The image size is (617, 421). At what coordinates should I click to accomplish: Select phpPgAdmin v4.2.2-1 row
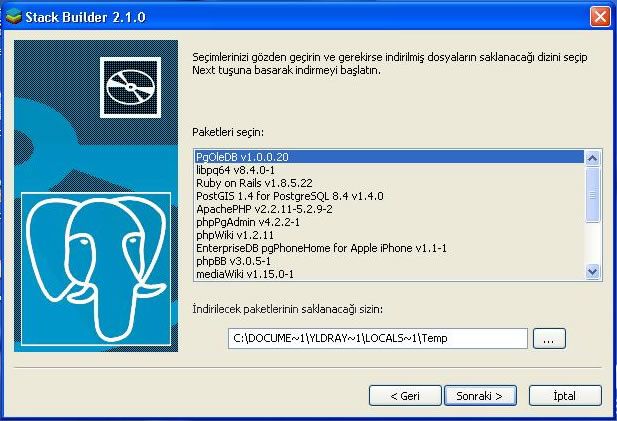389,222
